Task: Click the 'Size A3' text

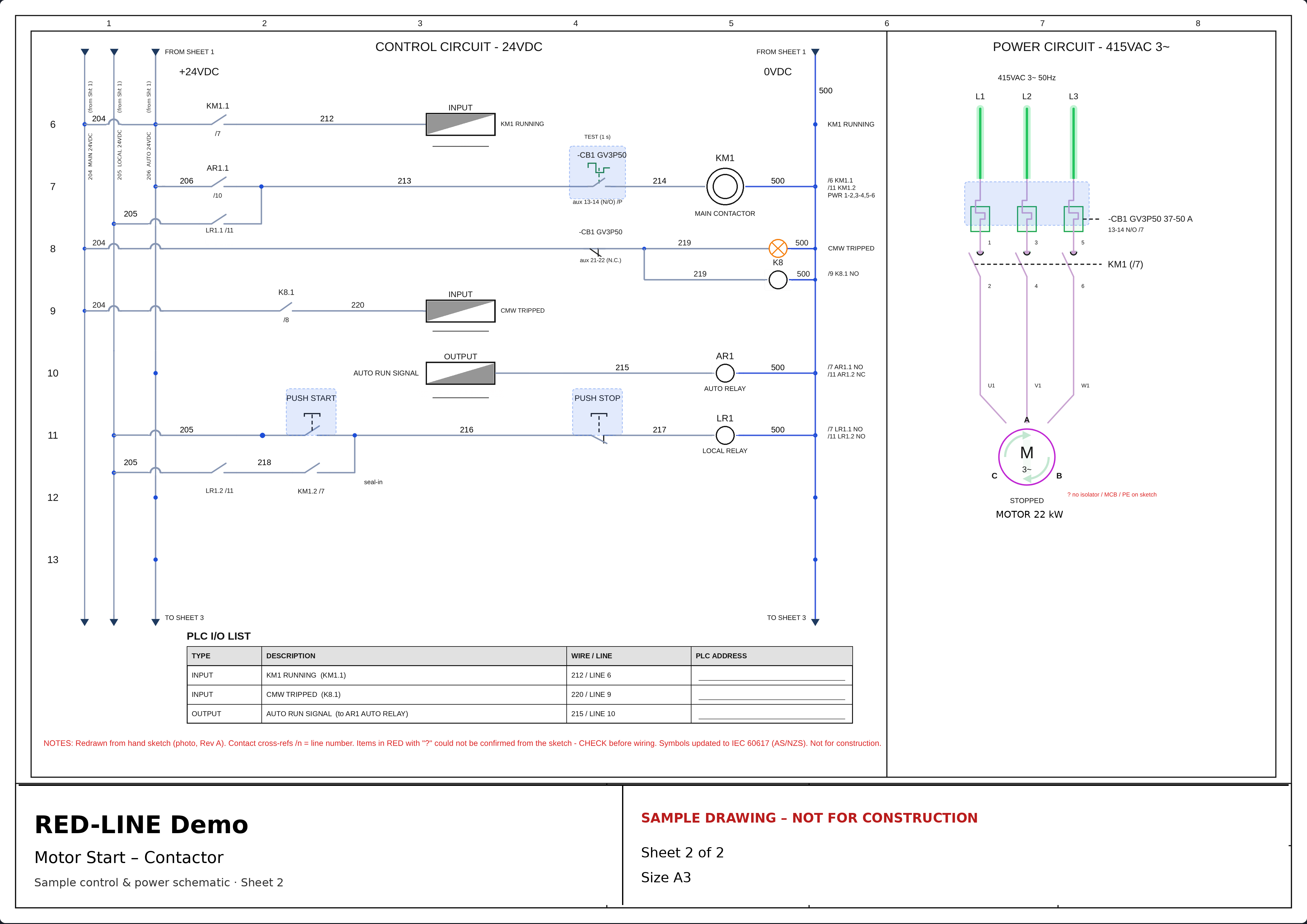Action: (x=665, y=877)
